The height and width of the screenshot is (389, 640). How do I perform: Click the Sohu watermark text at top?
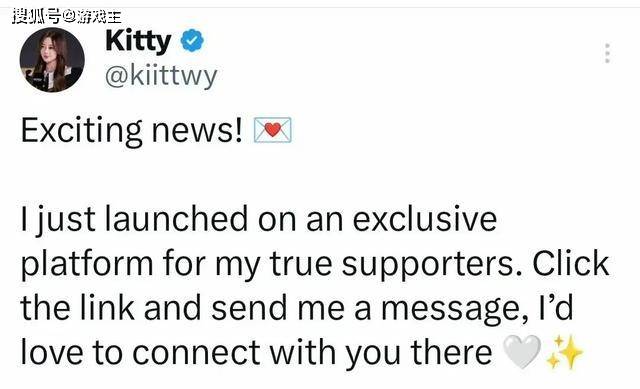pos(67,16)
